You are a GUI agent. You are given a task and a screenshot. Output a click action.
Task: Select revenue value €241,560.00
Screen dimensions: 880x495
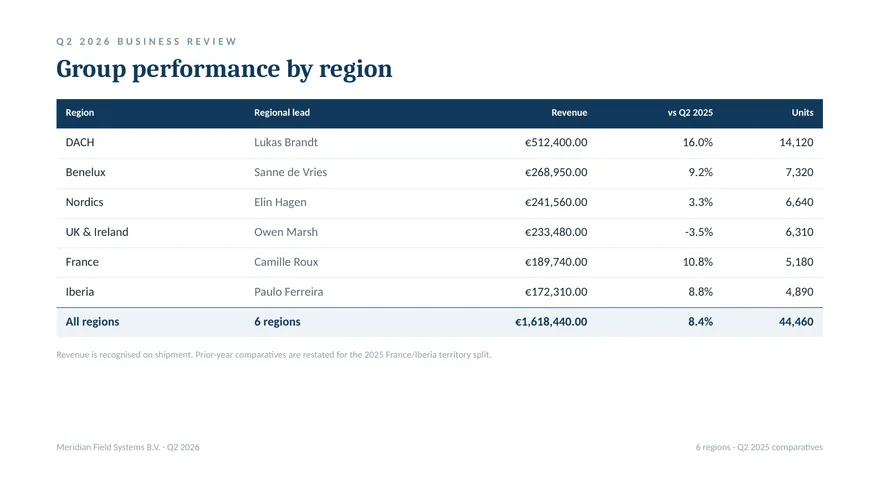point(556,202)
